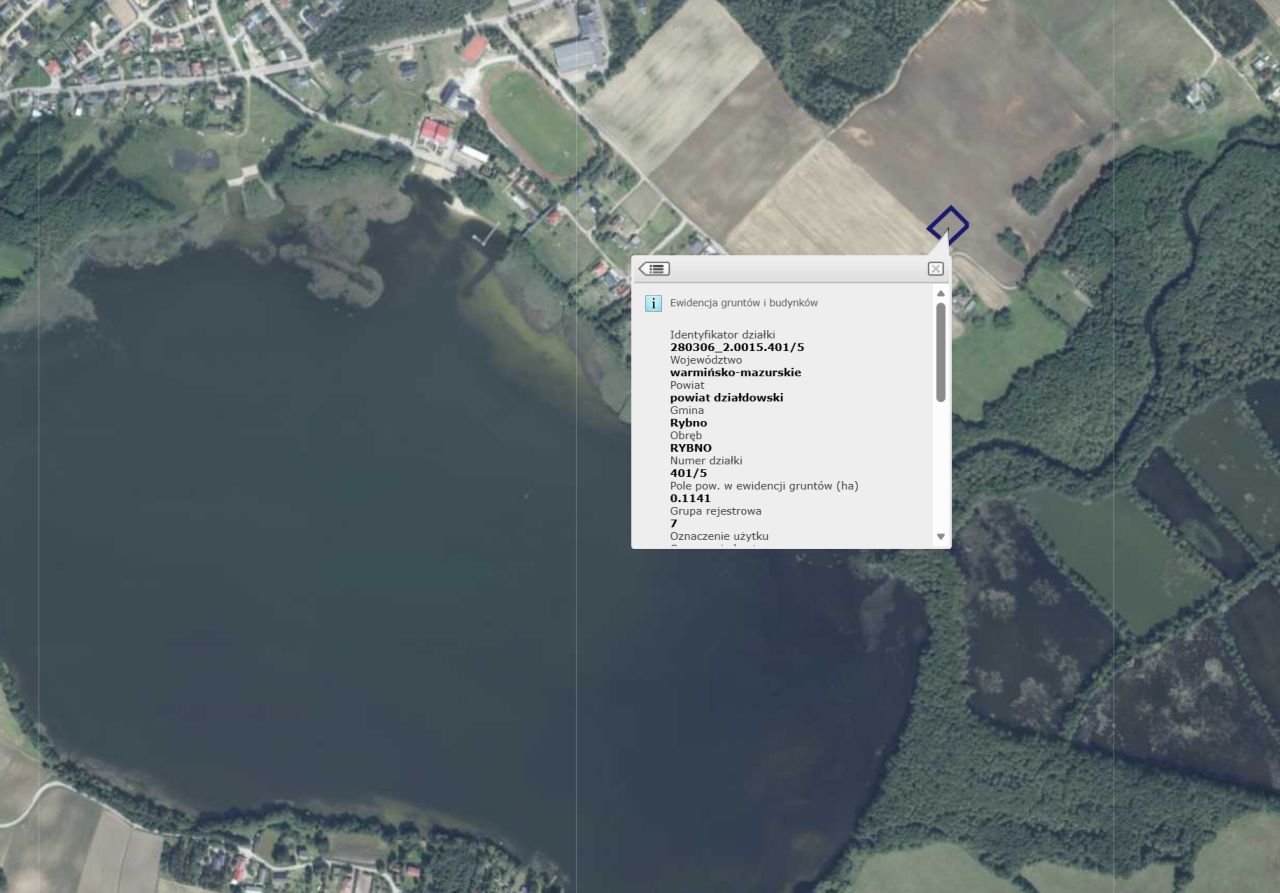
Task: Click the obręb value RYBNO
Action: click(690, 448)
